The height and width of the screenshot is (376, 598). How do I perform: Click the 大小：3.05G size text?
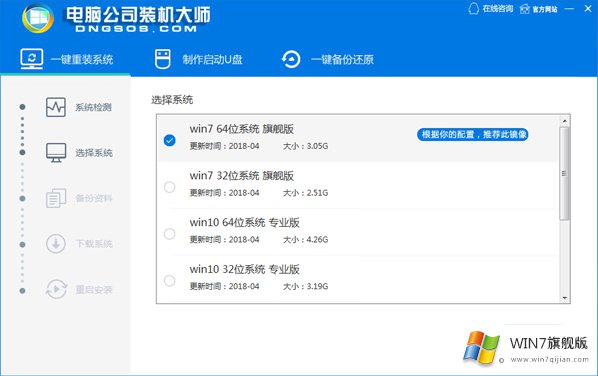click(305, 146)
